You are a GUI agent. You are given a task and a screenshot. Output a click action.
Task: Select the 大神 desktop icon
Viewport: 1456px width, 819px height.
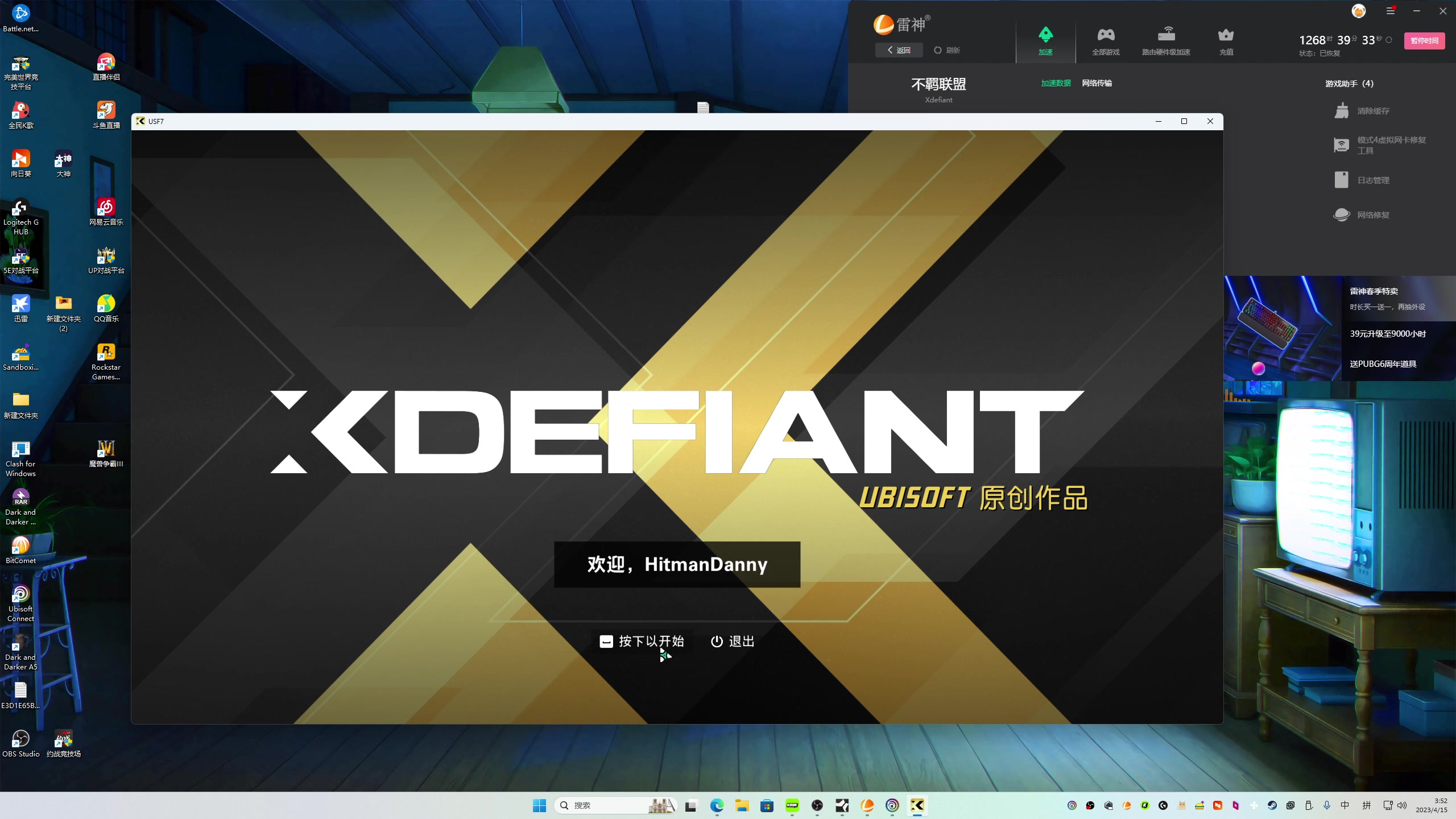(x=64, y=164)
